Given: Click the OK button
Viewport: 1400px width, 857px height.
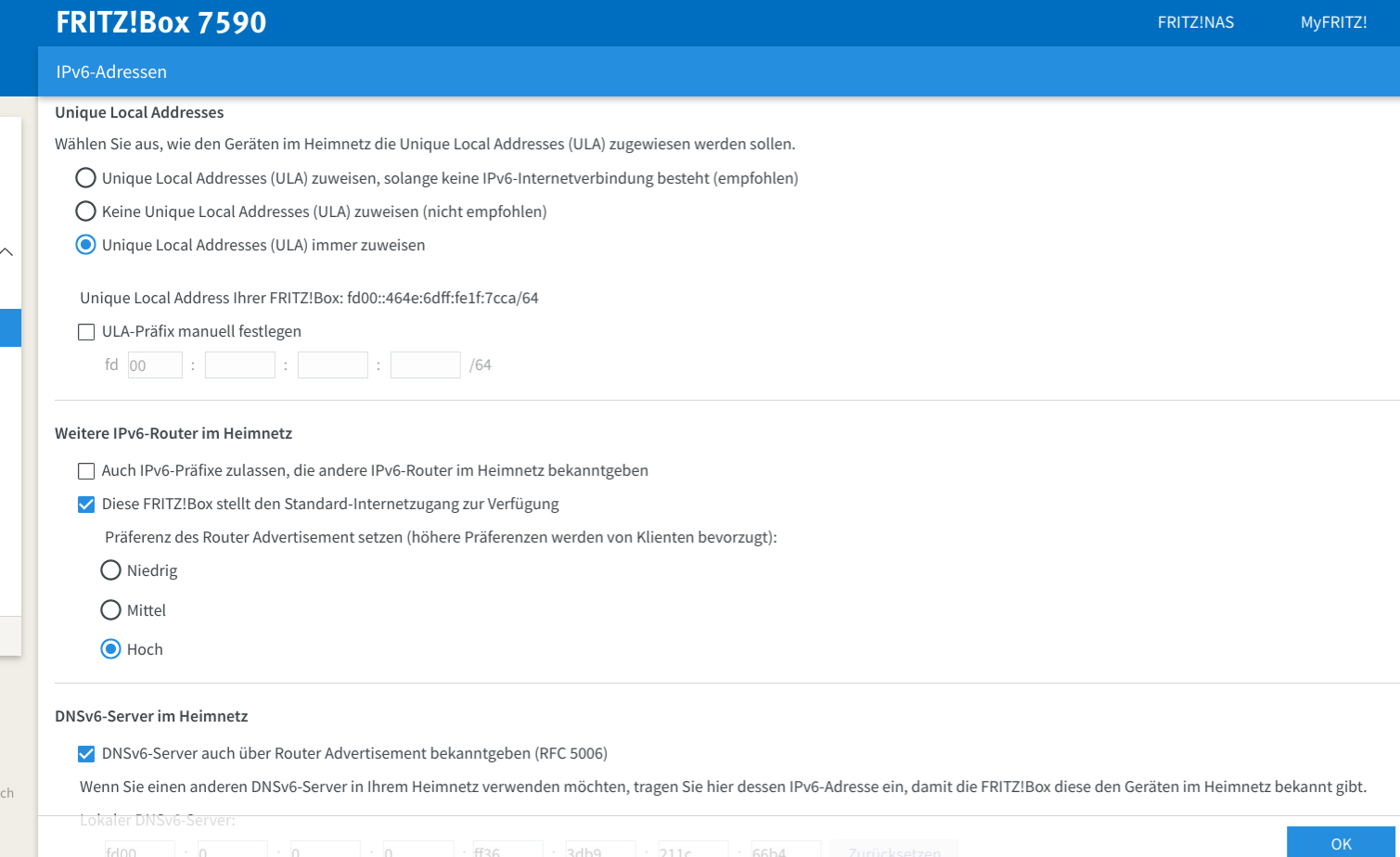Looking at the screenshot, I should [1341, 842].
